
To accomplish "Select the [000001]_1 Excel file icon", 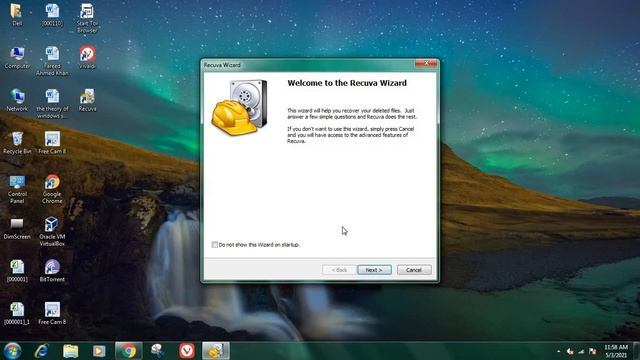I will 17,313.
